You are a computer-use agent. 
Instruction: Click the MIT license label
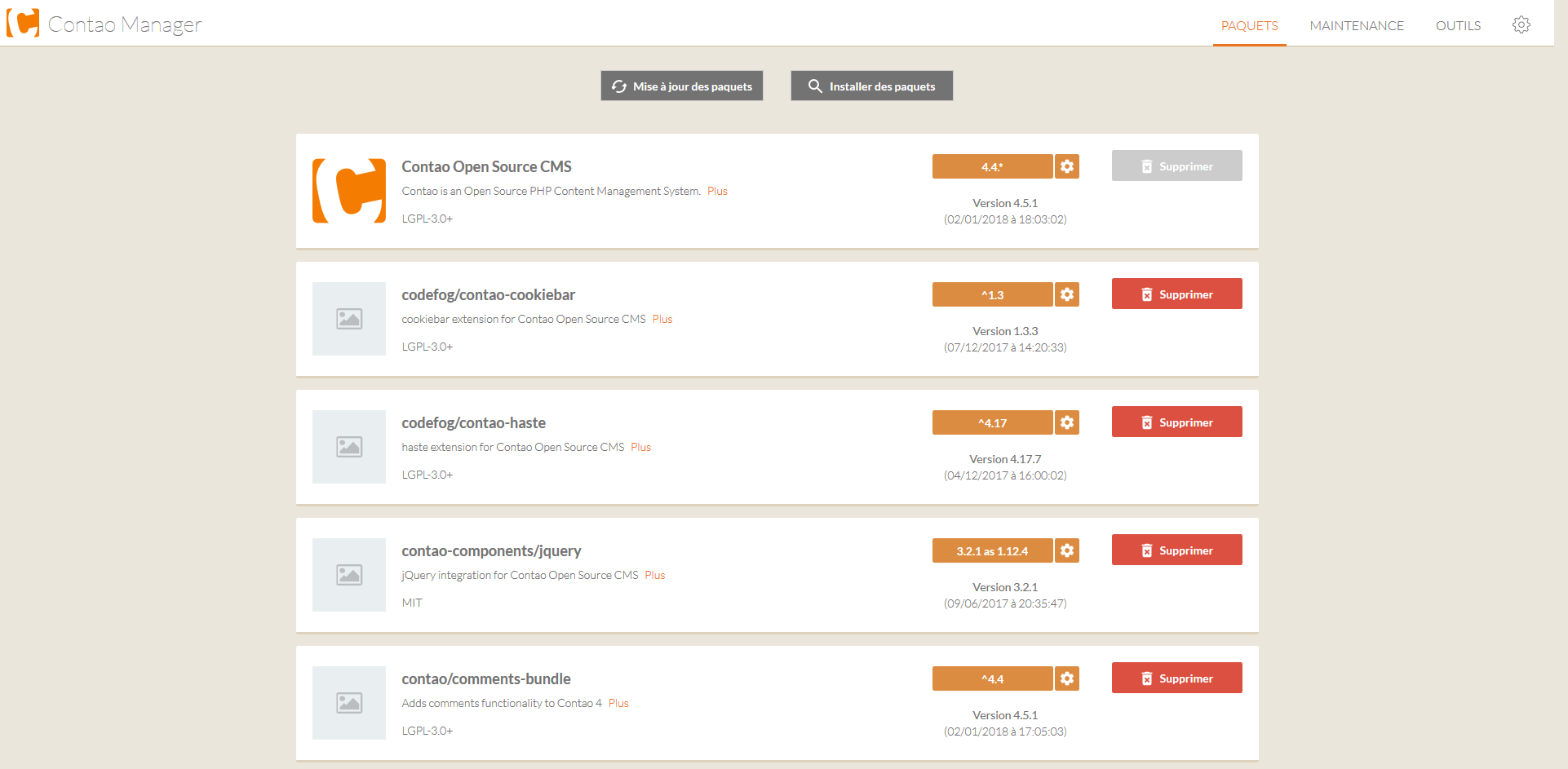click(412, 603)
